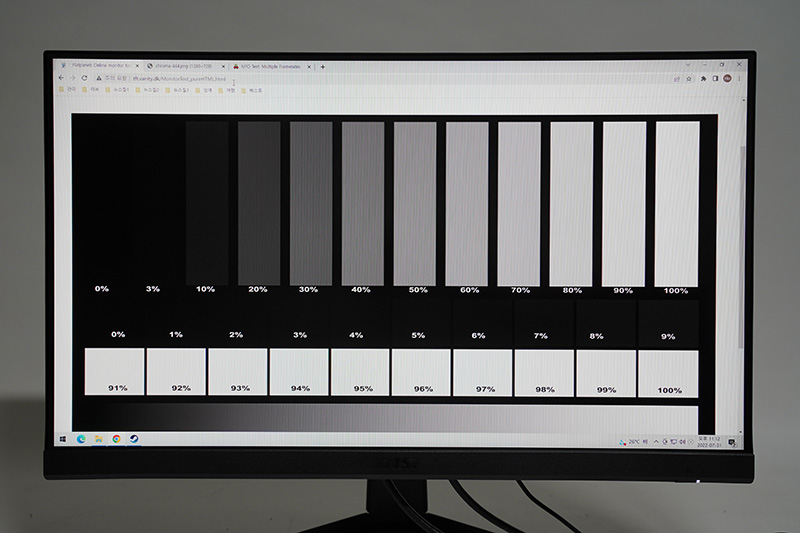Open the Extensions puzzle icon

pos(704,79)
